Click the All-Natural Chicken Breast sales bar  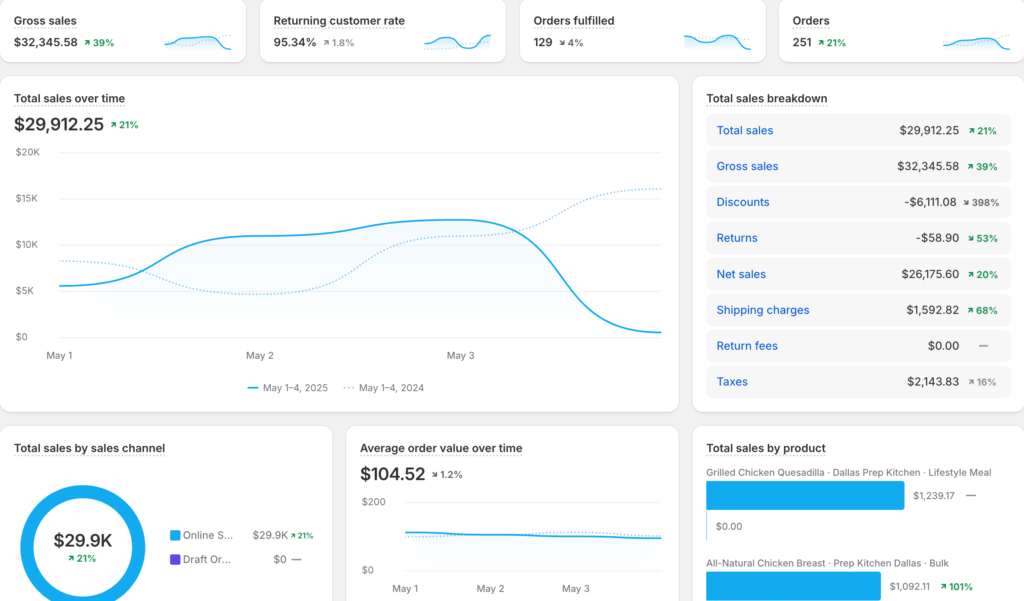793,586
